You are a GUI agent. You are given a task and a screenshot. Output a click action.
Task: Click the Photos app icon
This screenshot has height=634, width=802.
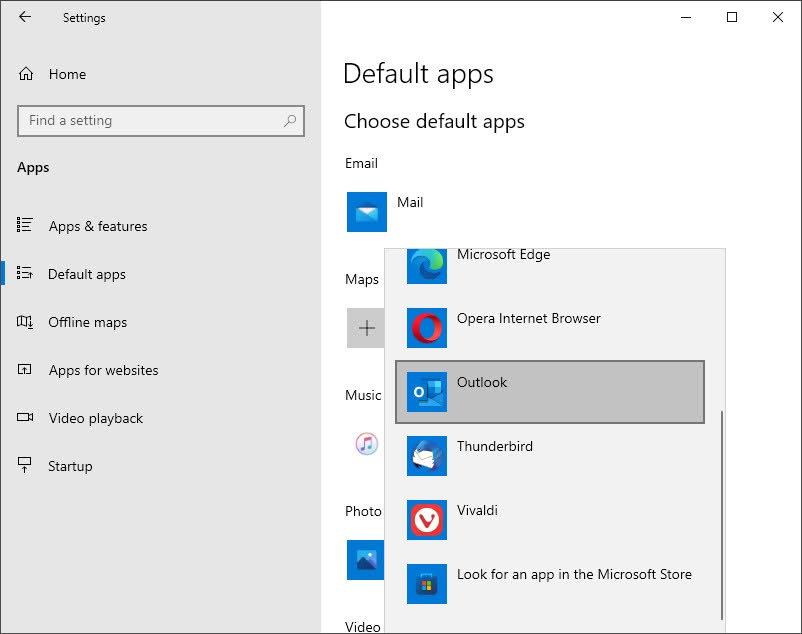click(x=365, y=560)
